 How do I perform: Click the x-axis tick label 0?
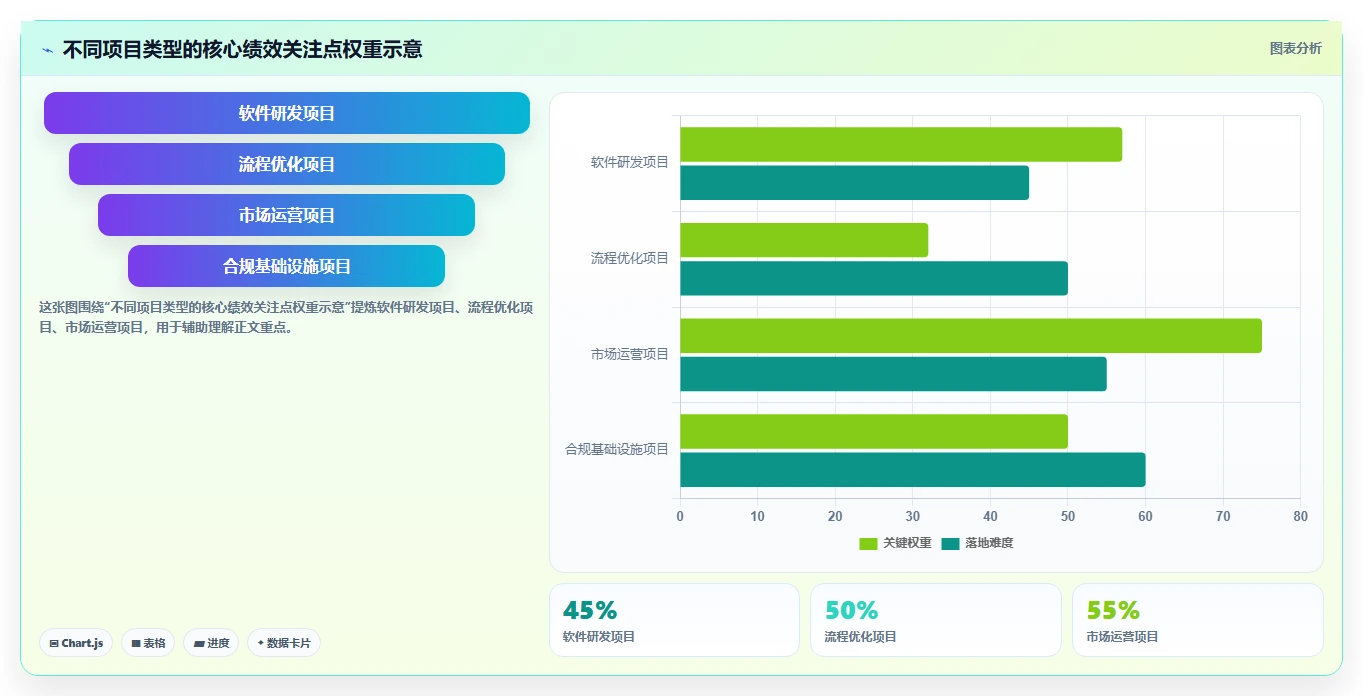coord(680,516)
